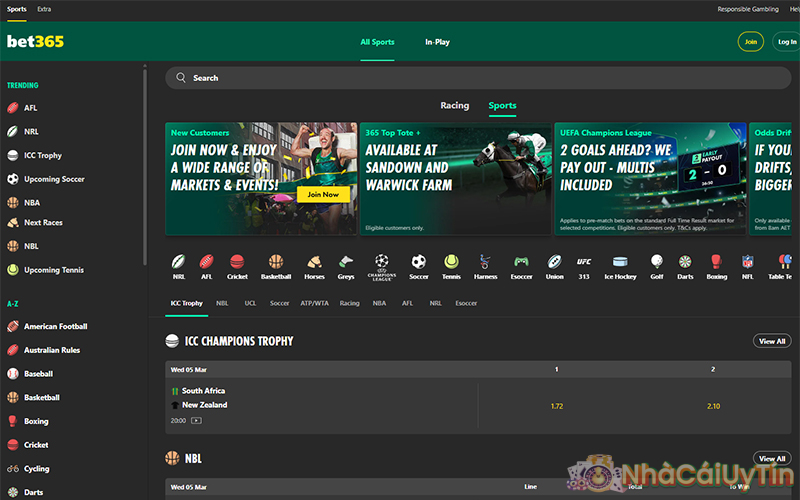Select the Ice Hockey icon
The height and width of the screenshot is (500, 800).
(x=620, y=262)
